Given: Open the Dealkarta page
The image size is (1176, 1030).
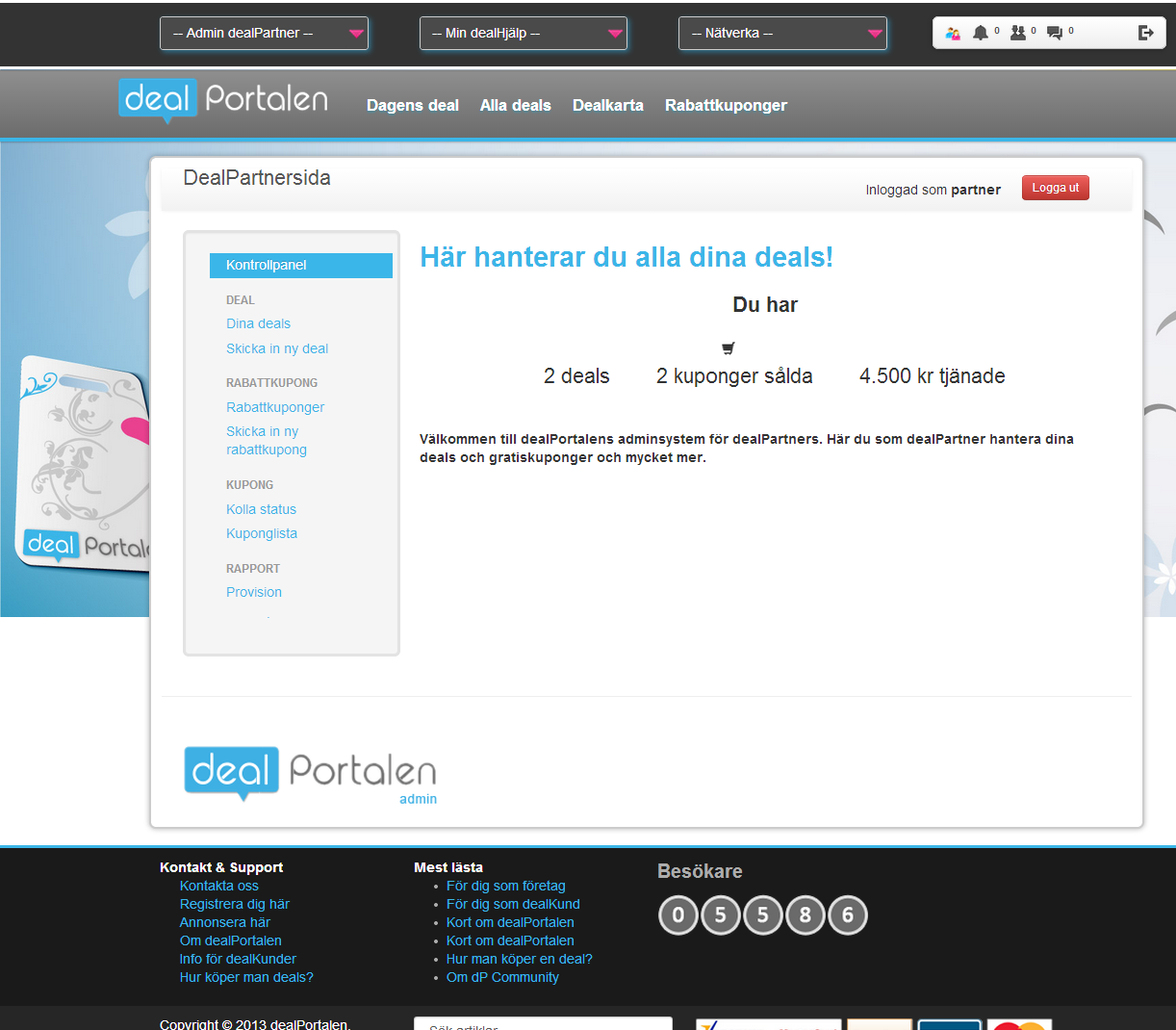Looking at the screenshot, I should (x=607, y=105).
